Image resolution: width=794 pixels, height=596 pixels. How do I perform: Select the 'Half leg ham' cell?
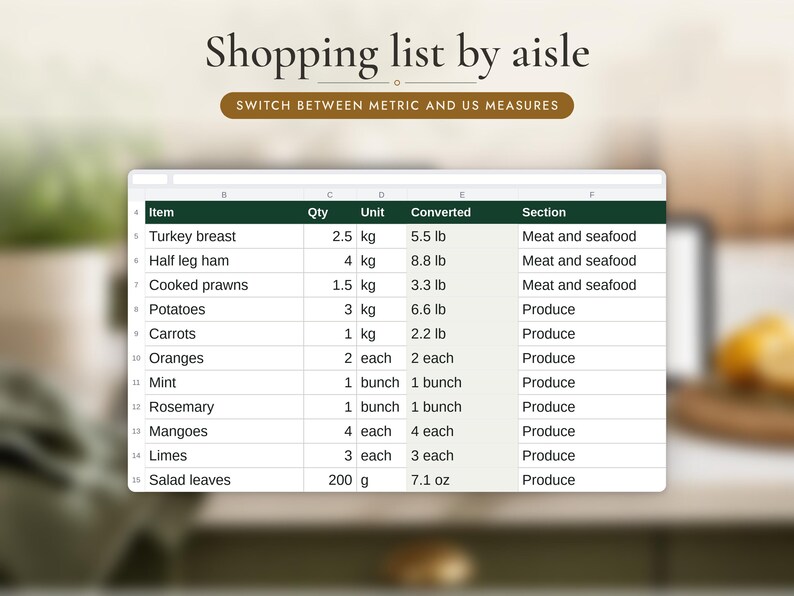click(x=224, y=261)
